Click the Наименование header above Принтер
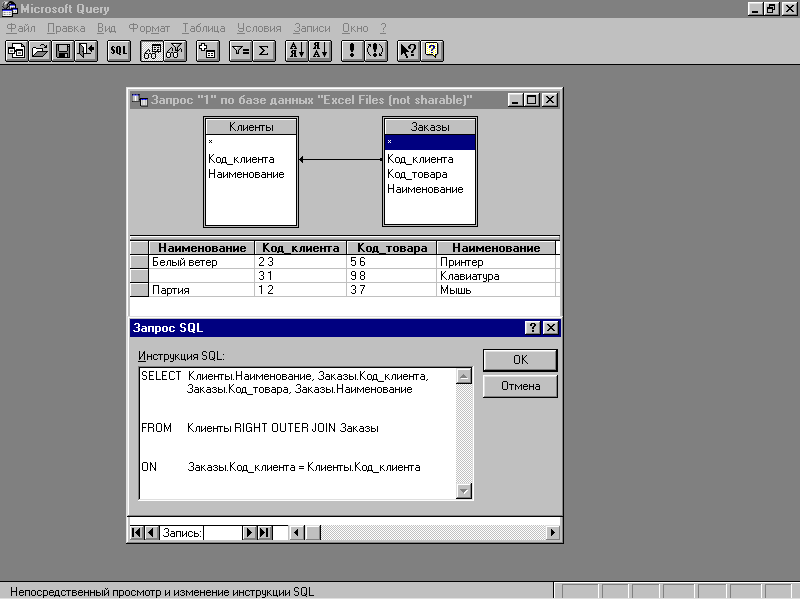Screen dimensions: 800x600 point(496,248)
